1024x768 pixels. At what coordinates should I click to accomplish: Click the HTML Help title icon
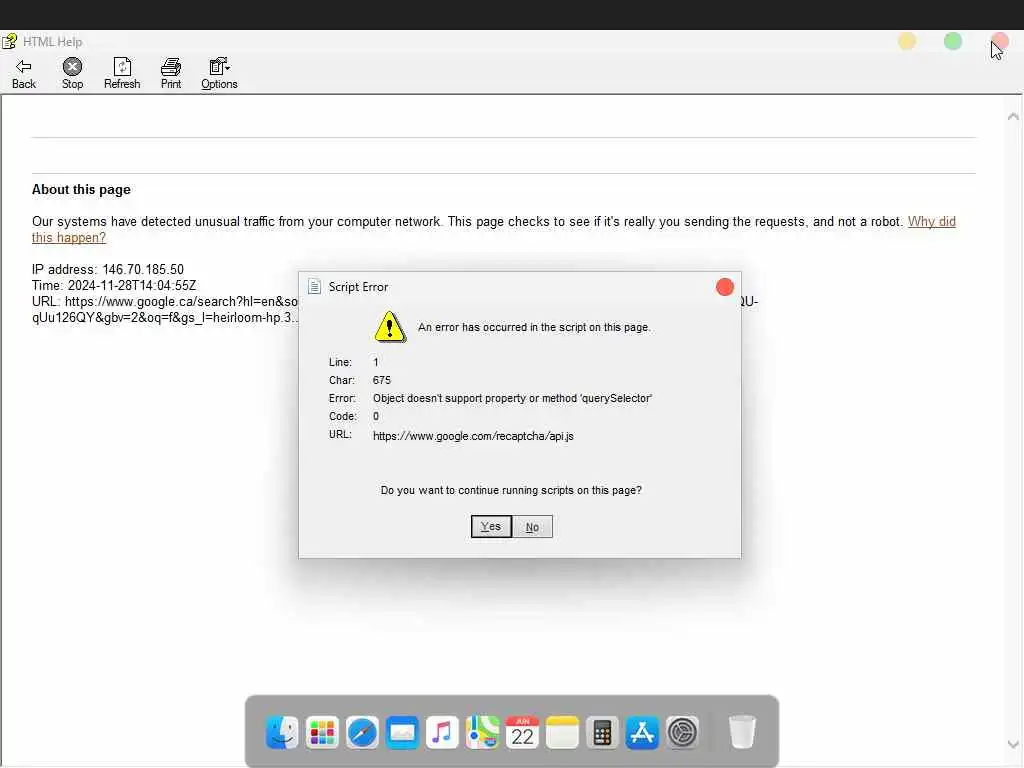(x=9, y=42)
